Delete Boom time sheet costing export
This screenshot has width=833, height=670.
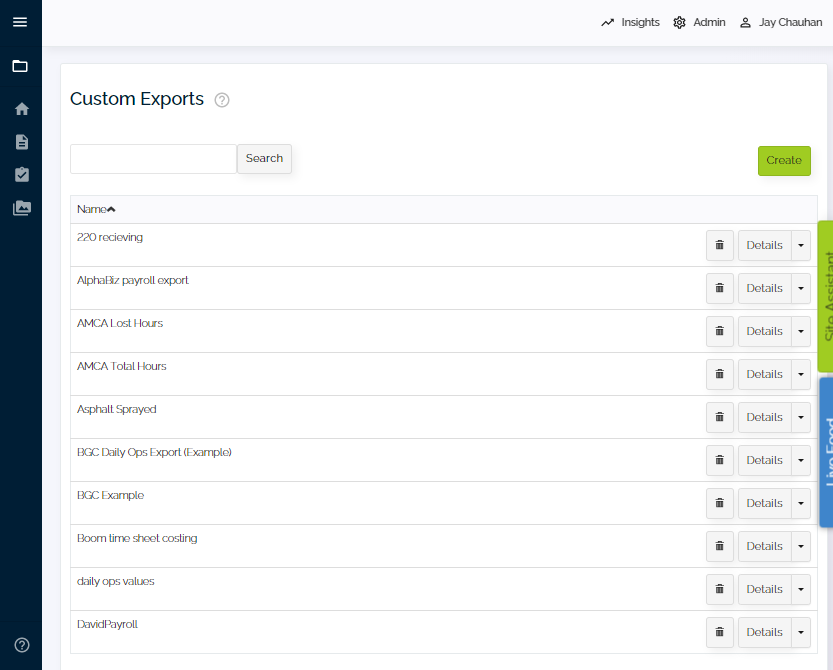pos(719,546)
